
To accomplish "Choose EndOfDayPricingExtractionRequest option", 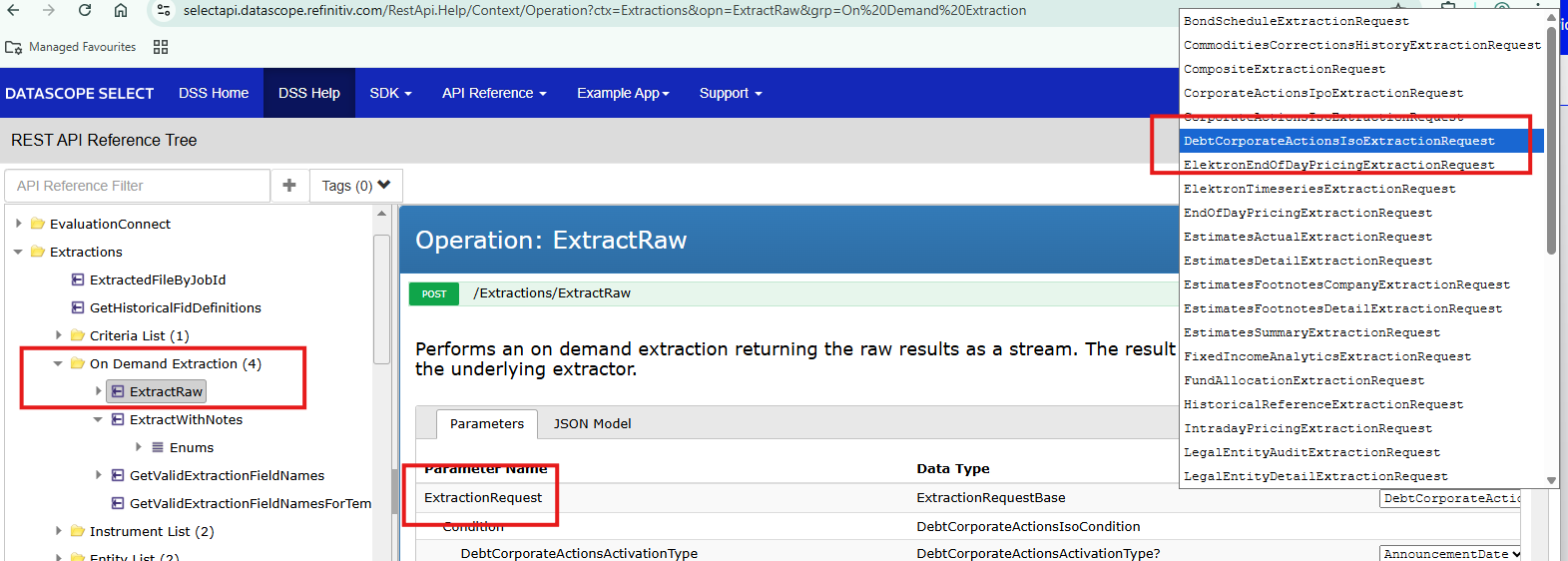I will pyautogui.click(x=1362, y=213).
